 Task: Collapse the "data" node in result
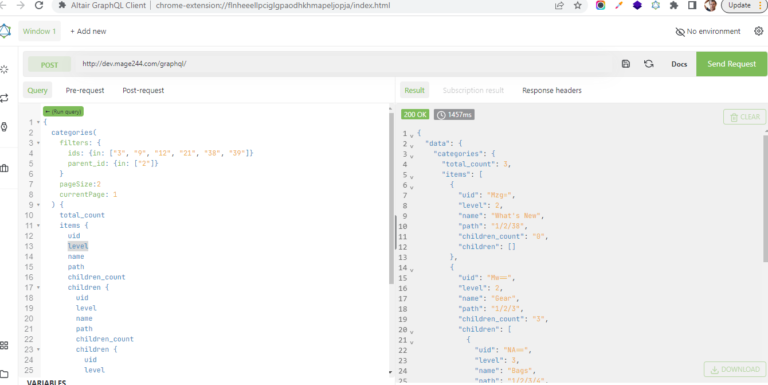pyautogui.click(x=411, y=144)
